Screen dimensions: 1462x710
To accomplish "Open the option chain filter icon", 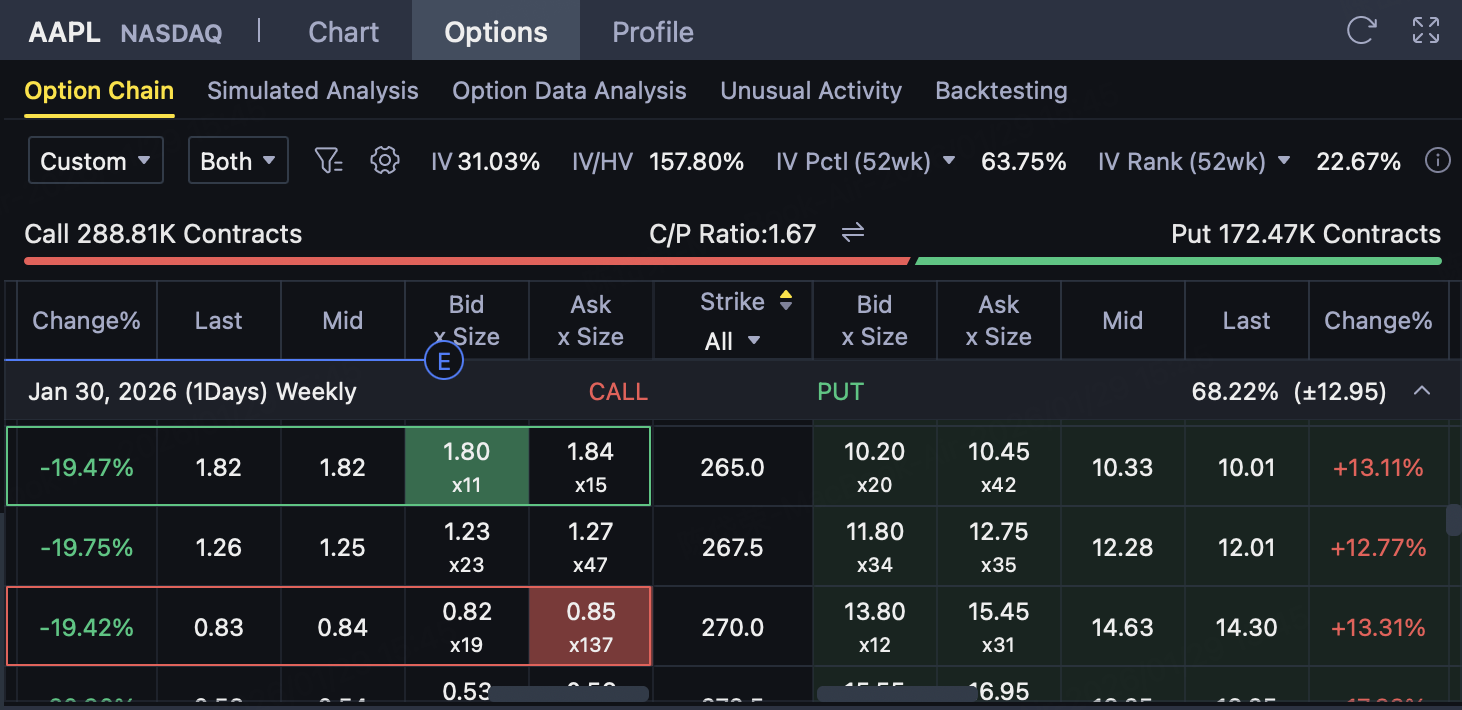I will tap(328, 161).
